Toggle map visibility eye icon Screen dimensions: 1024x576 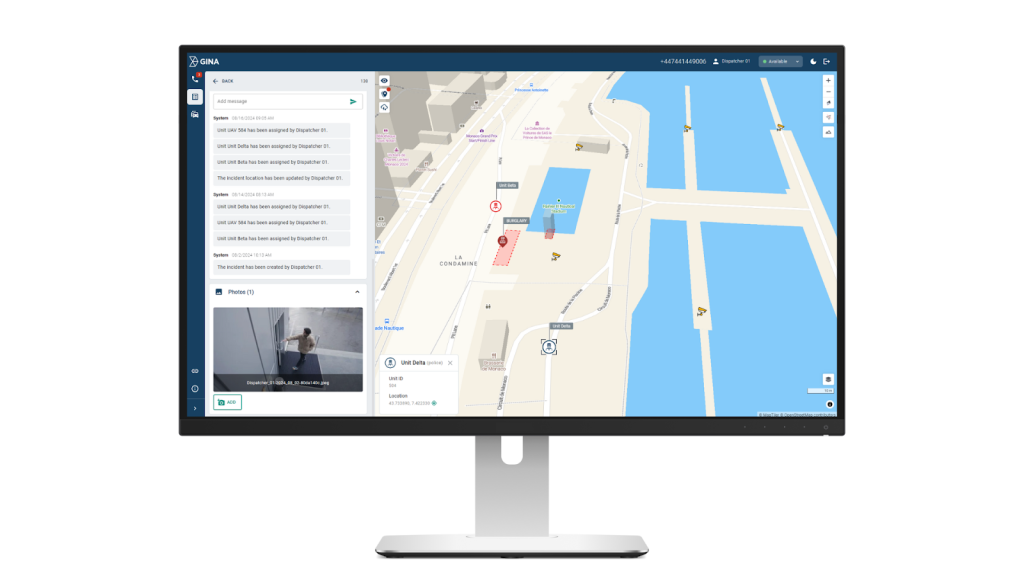(385, 80)
